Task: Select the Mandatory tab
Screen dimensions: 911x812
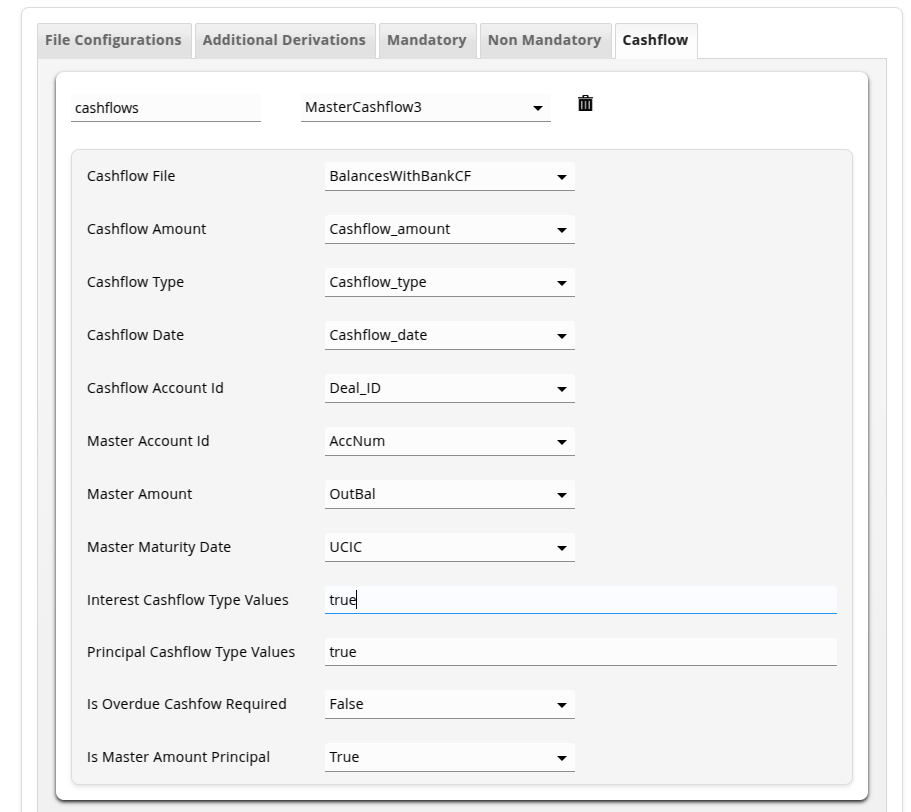Action: click(x=427, y=40)
